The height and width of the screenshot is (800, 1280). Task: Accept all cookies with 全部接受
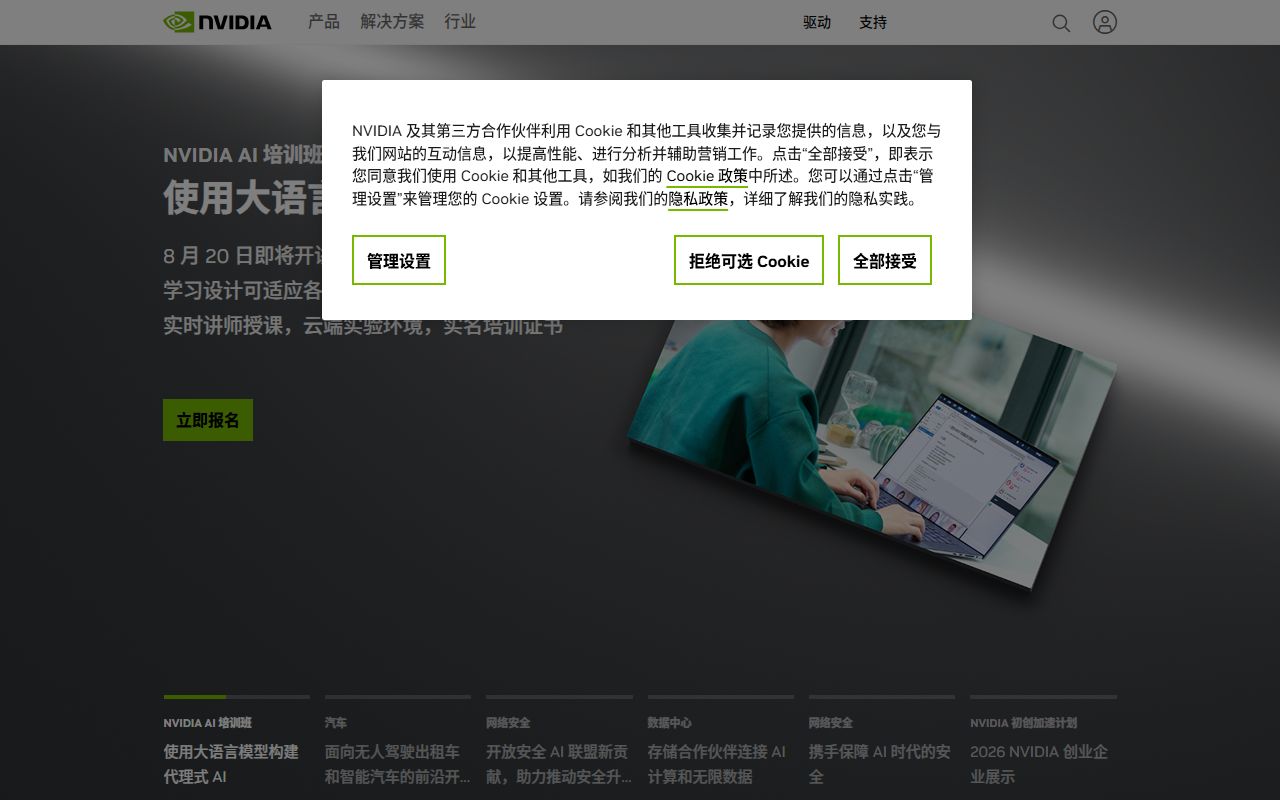coord(885,260)
